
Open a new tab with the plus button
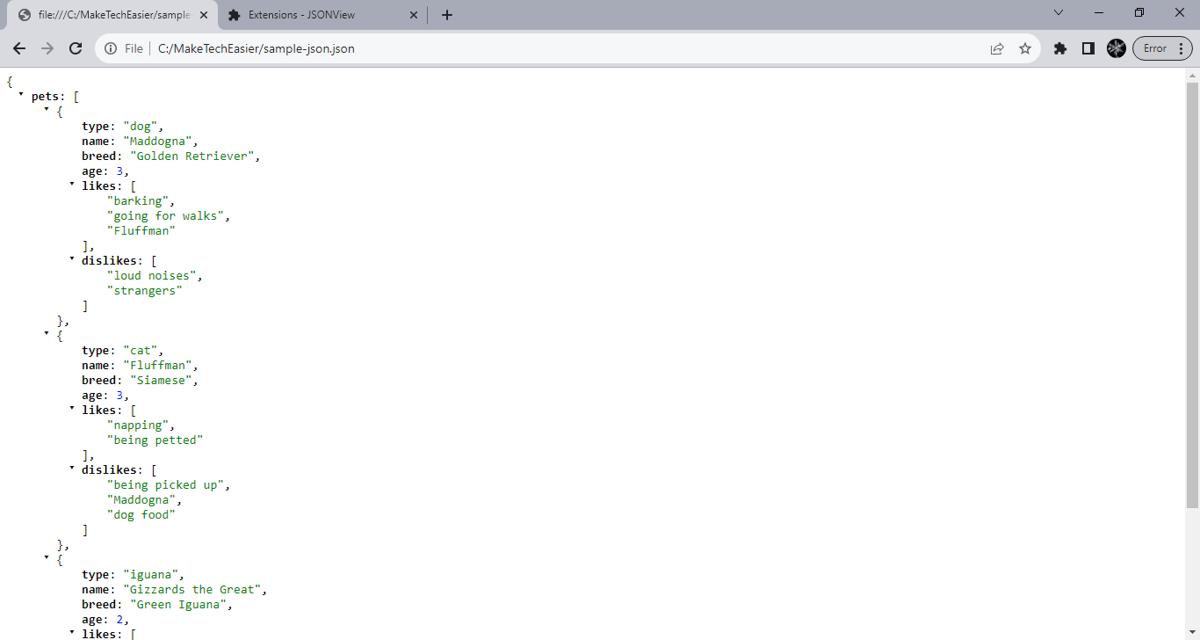pos(446,15)
